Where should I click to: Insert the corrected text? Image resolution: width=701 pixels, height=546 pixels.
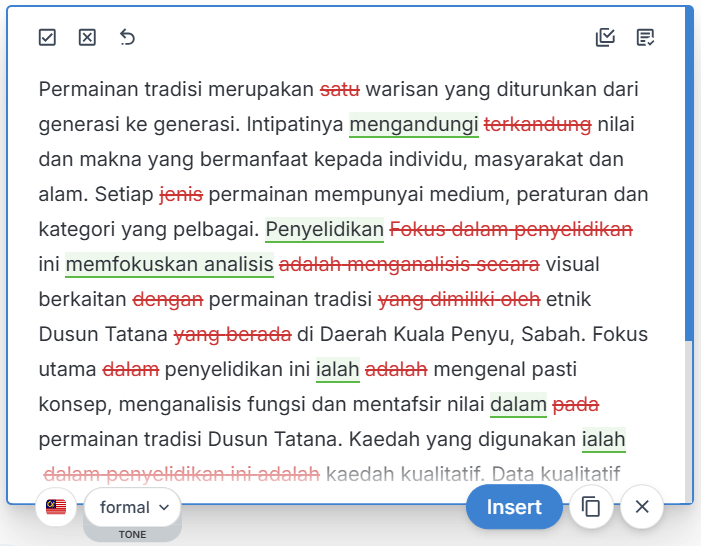tap(514, 507)
